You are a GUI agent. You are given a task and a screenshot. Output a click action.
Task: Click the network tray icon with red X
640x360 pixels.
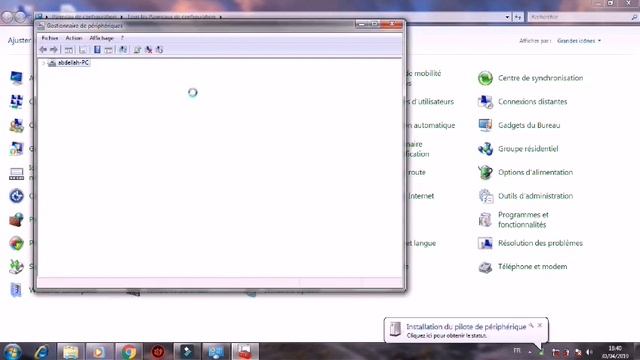pos(578,352)
